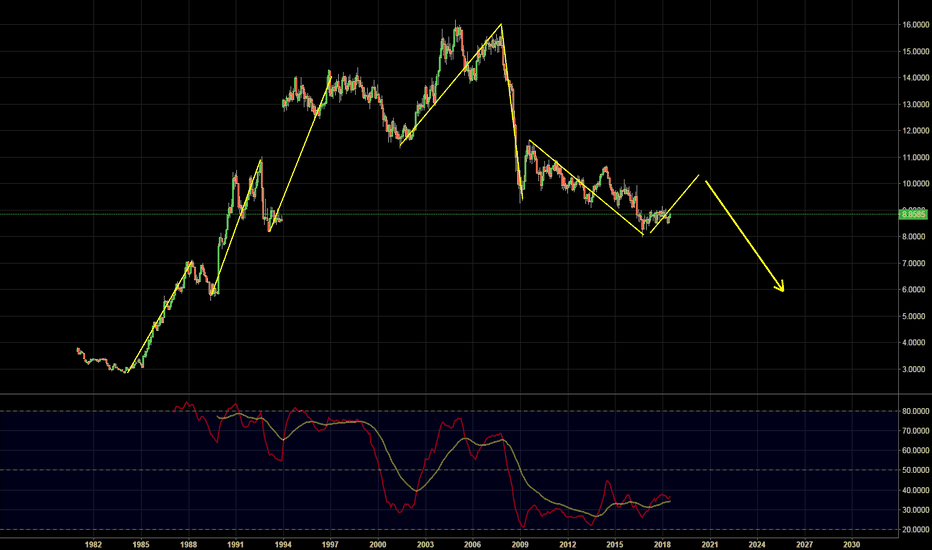Click the 1985 label on the time axis
932x550 pixels.
(141, 544)
